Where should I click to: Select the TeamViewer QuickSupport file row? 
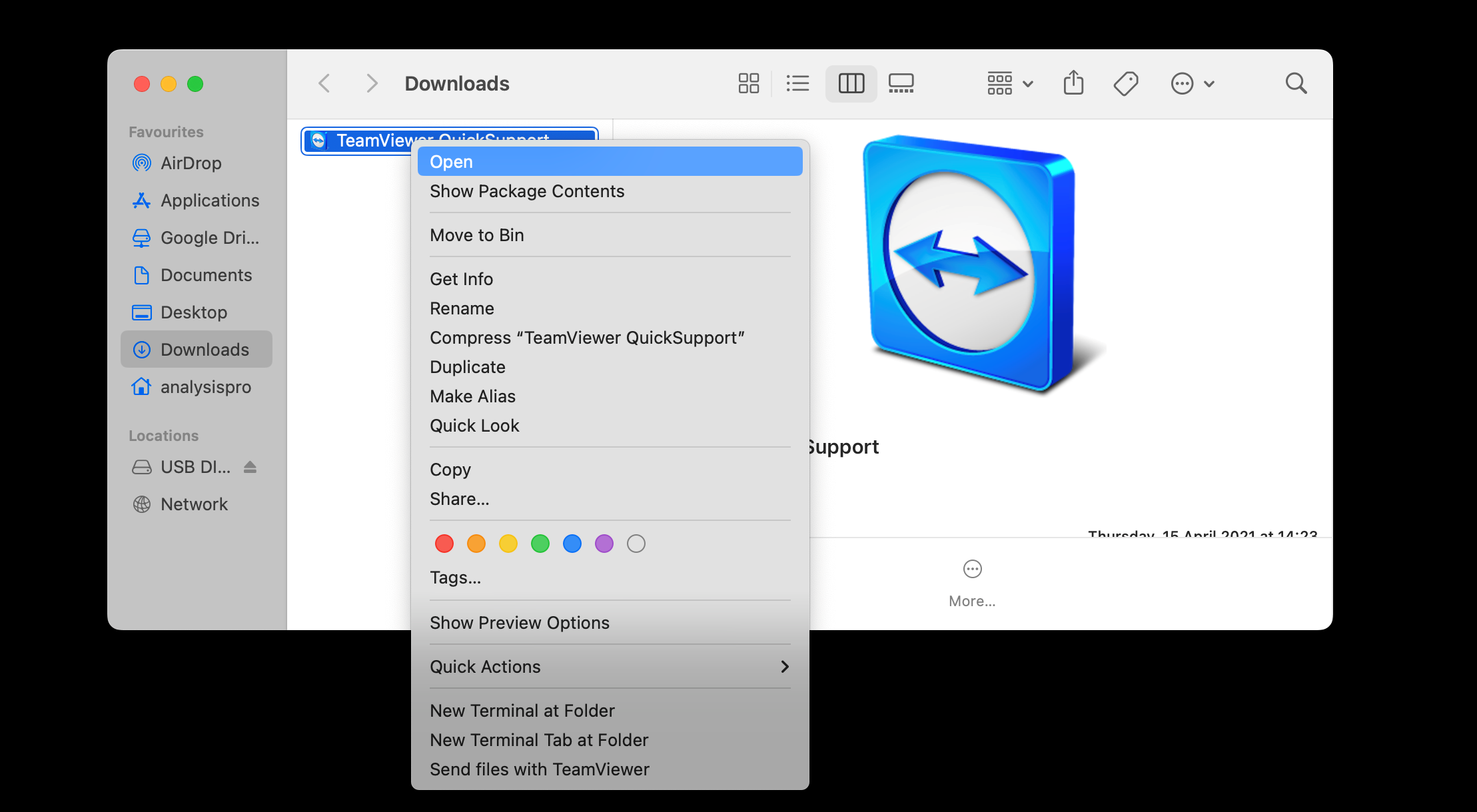point(450,140)
